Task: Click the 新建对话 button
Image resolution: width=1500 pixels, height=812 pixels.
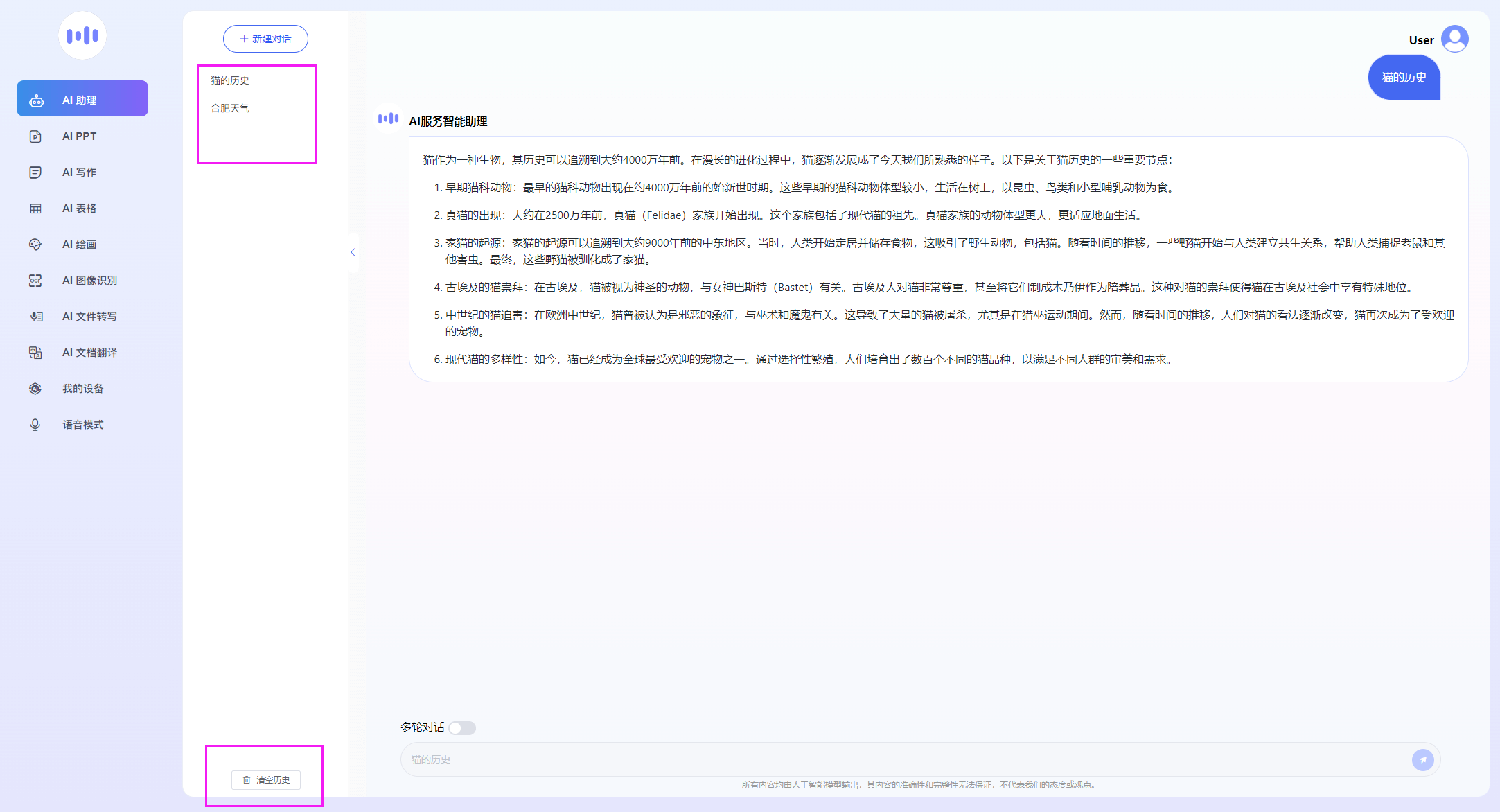Action: coord(265,39)
